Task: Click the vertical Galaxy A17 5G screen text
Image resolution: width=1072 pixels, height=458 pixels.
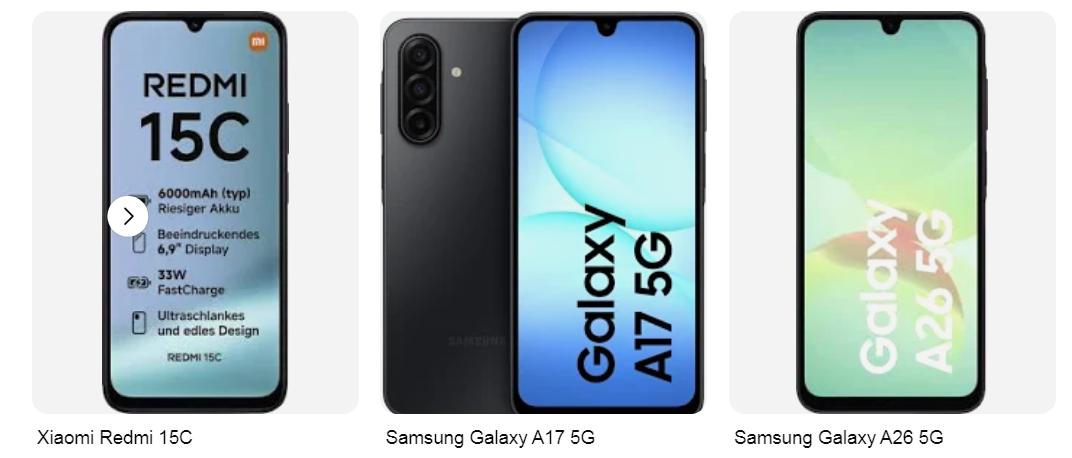Action: click(625, 293)
